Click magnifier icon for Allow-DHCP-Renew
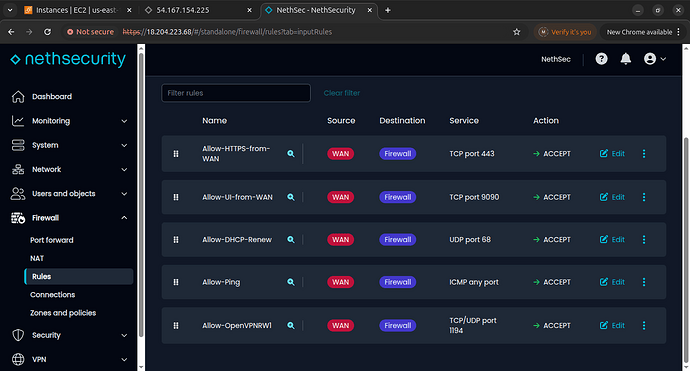Image resolution: width=690 pixels, height=371 pixels. (x=291, y=239)
